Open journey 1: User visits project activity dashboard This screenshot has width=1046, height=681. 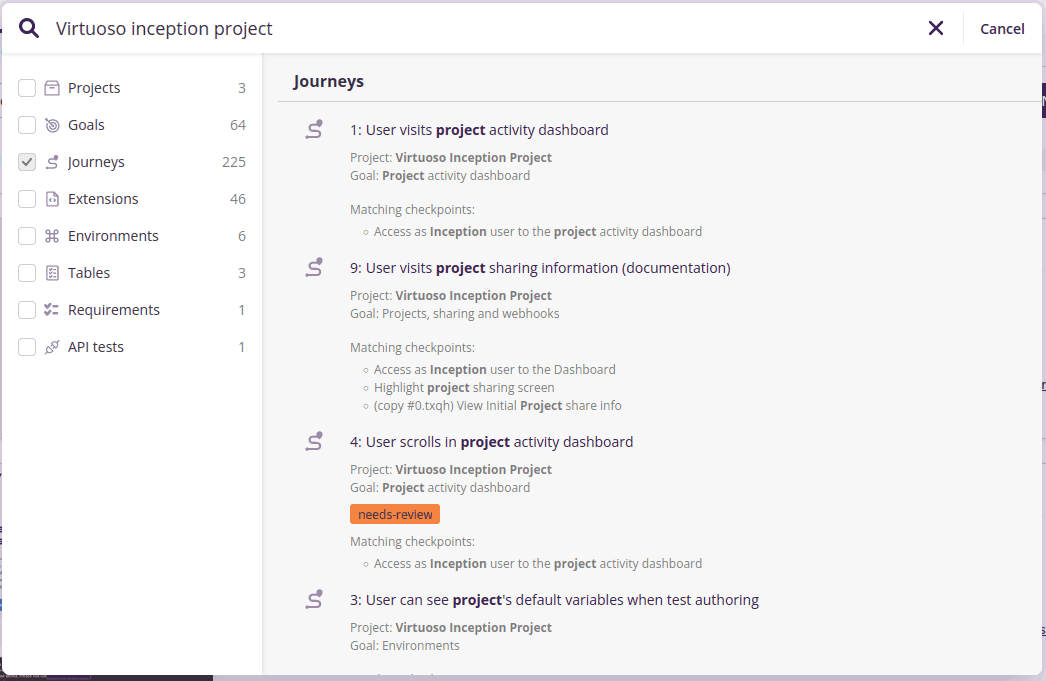(479, 130)
